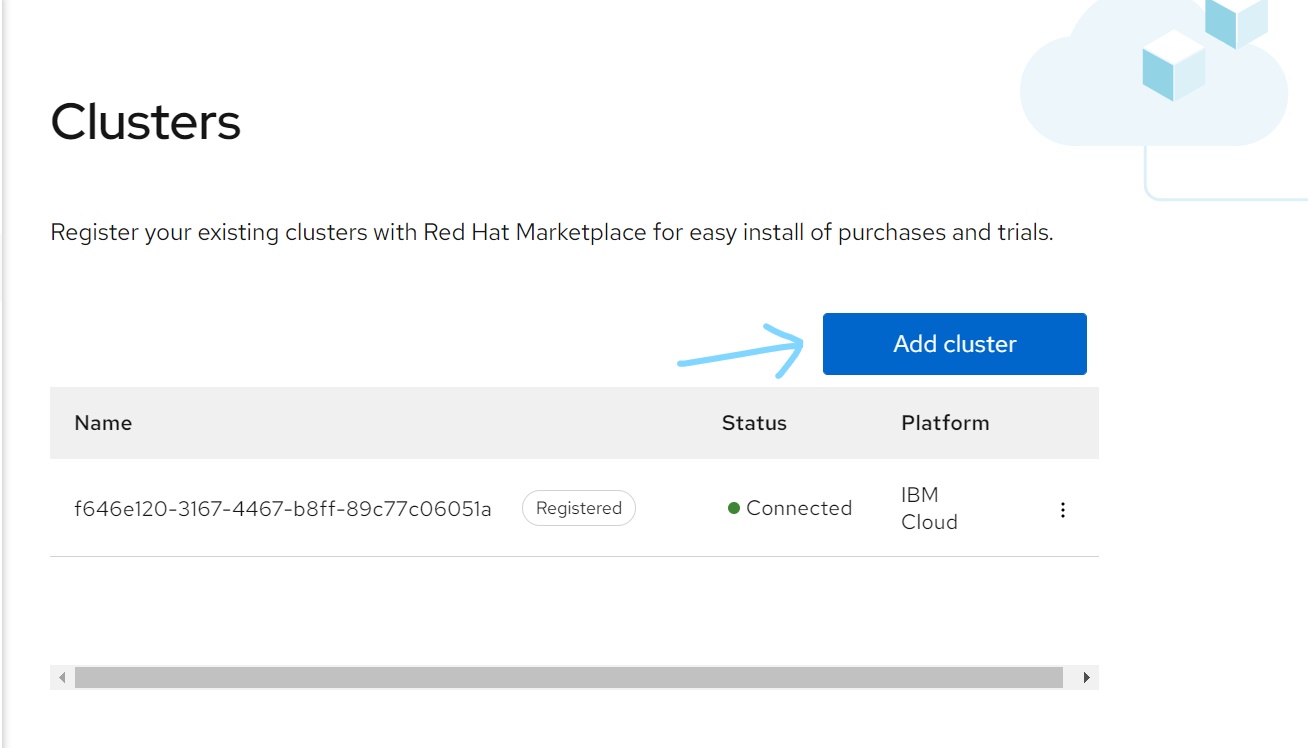Select cluster name f646e120-3167-4467-b8ff-89c77c06051a

click(283, 509)
